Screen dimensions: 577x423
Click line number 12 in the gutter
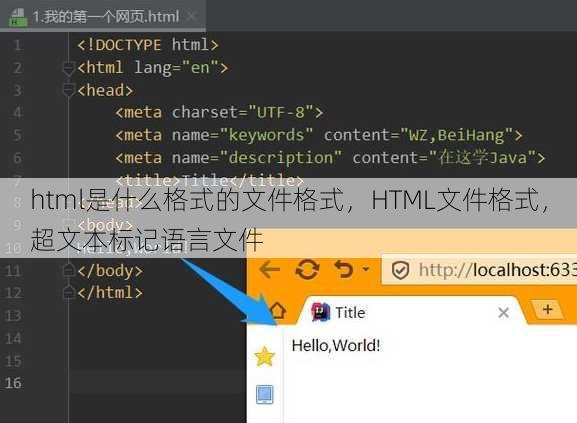[13, 293]
